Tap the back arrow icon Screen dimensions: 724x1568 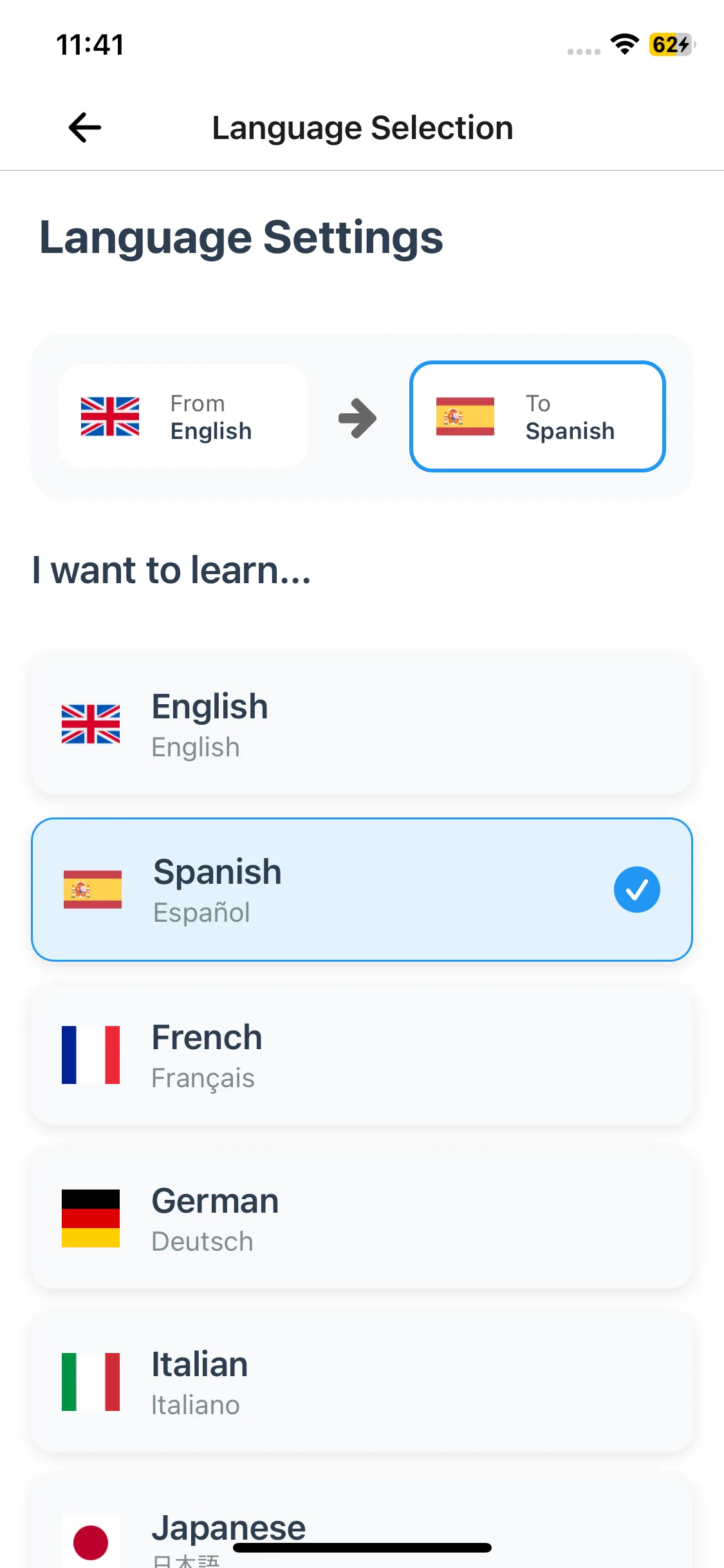[85, 127]
